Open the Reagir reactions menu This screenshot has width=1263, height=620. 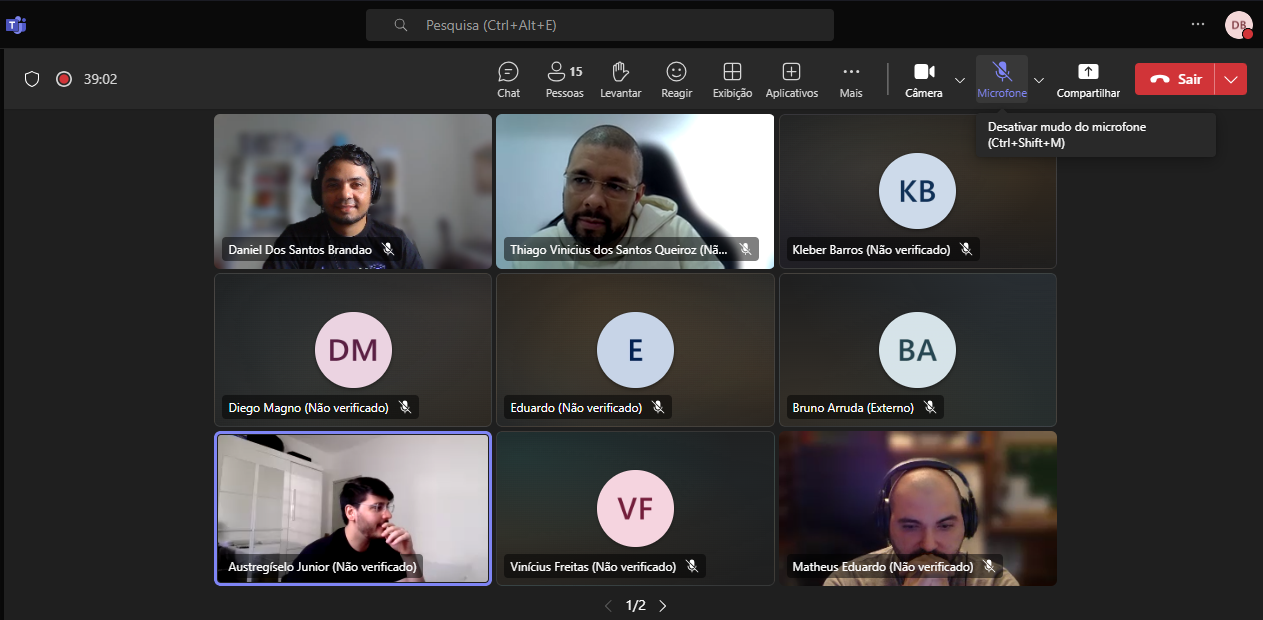coord(676,79)
